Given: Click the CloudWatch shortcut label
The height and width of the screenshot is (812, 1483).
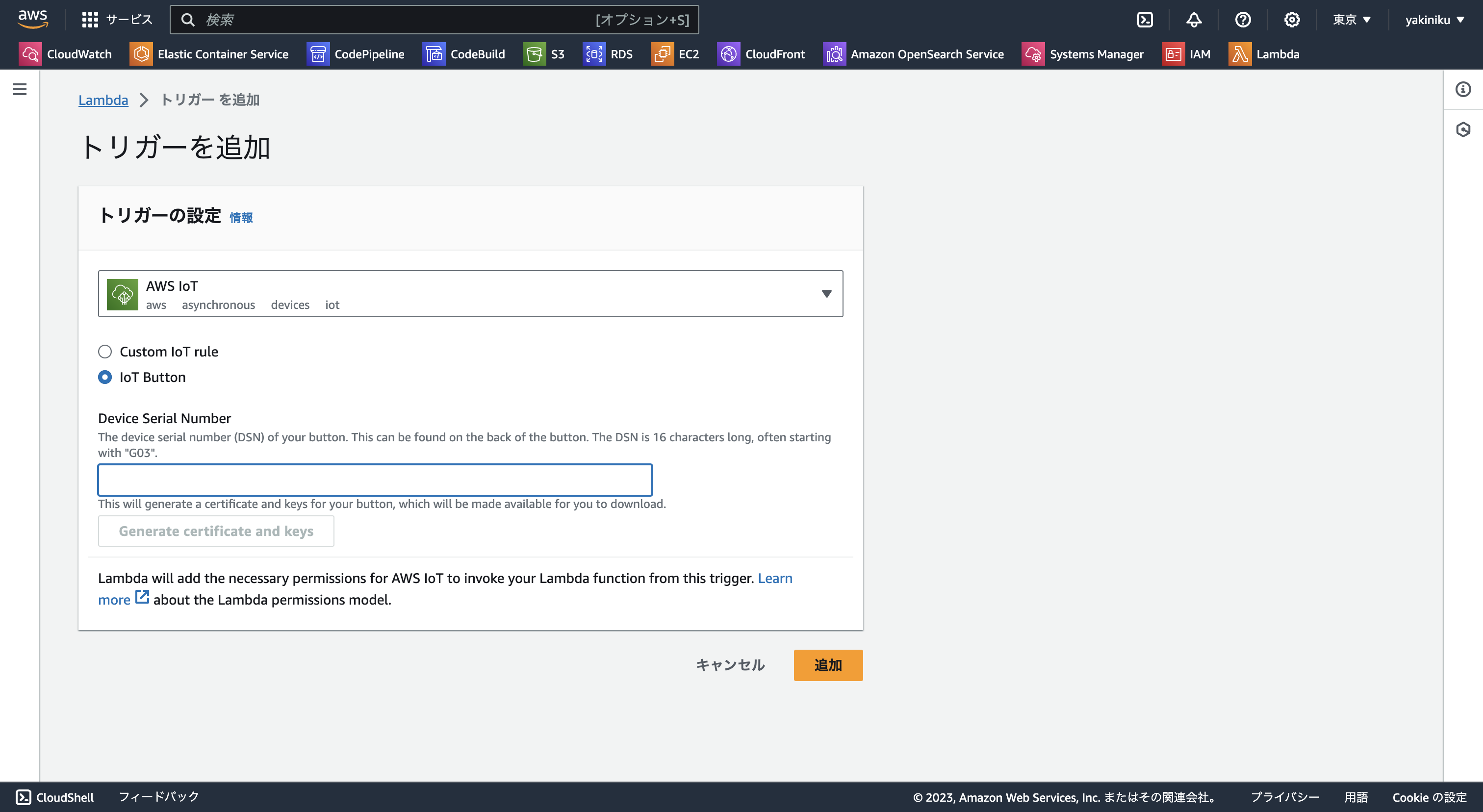Looking at the screenshot, I should [79, 54].
